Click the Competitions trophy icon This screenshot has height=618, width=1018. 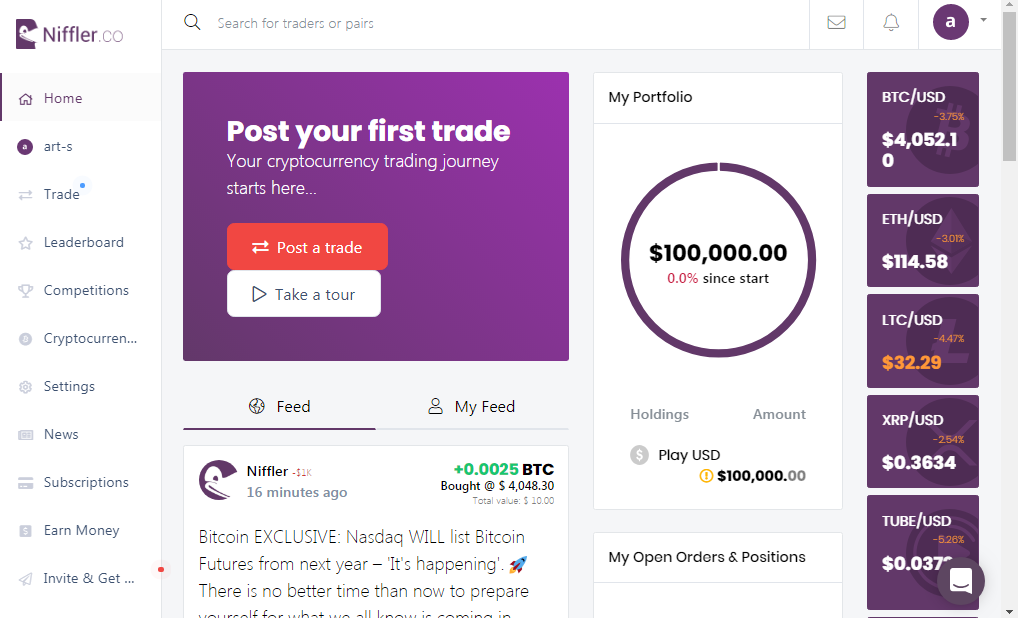coord(25,291)
